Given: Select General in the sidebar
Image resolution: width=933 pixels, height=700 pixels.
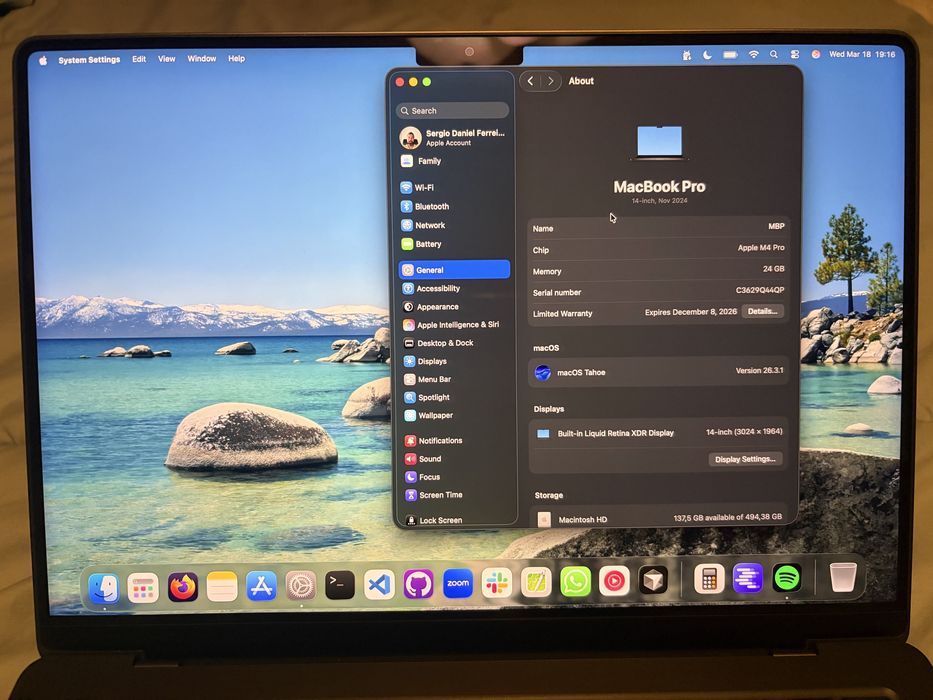Looking at the screenshot, I should click(x=454, y=270).
